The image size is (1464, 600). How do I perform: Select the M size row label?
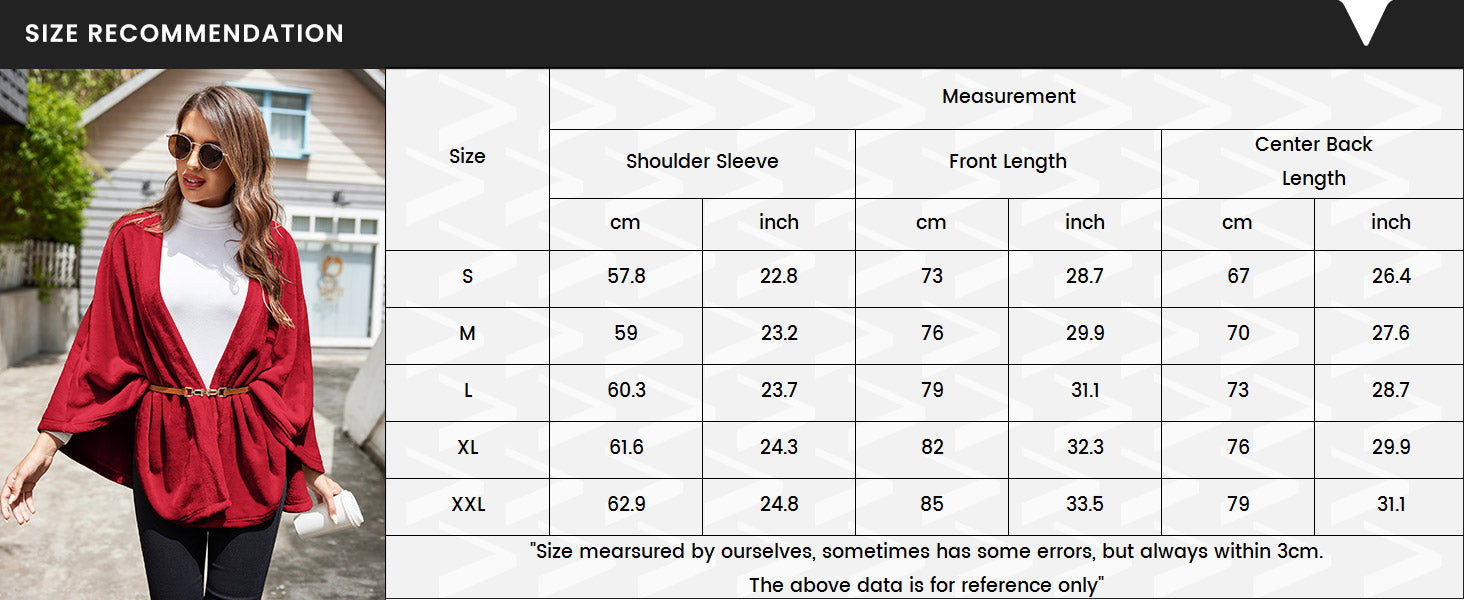click(x=467, y=334)
